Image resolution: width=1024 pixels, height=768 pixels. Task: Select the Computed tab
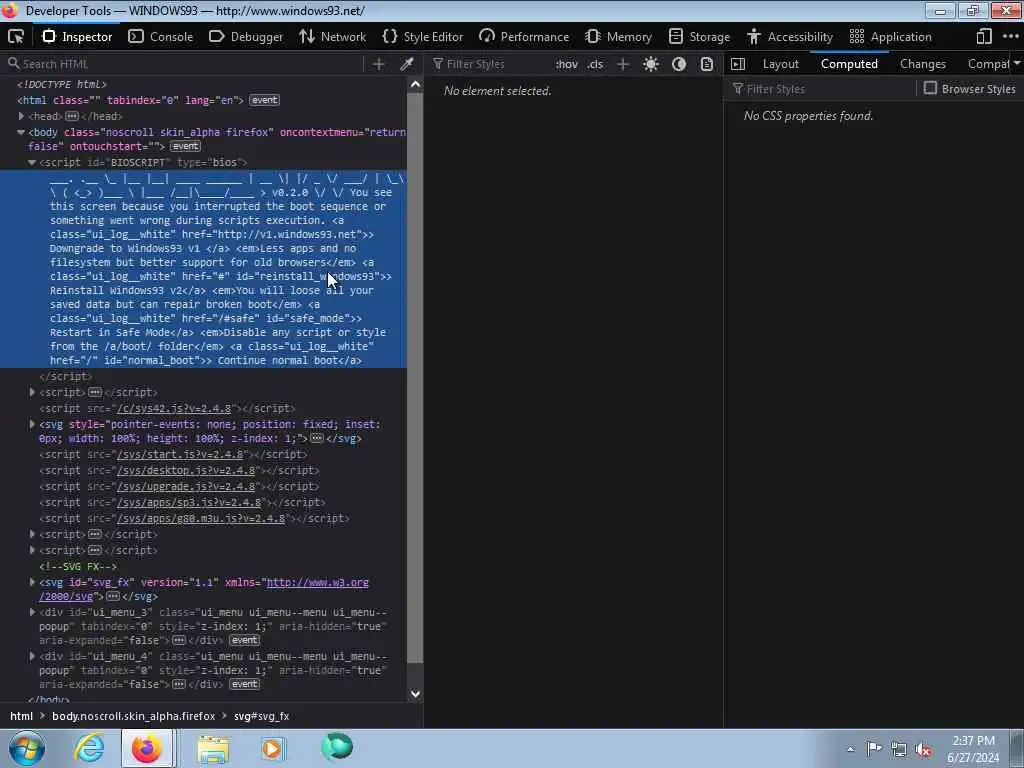pyautogui.click(x=849, y=64)
